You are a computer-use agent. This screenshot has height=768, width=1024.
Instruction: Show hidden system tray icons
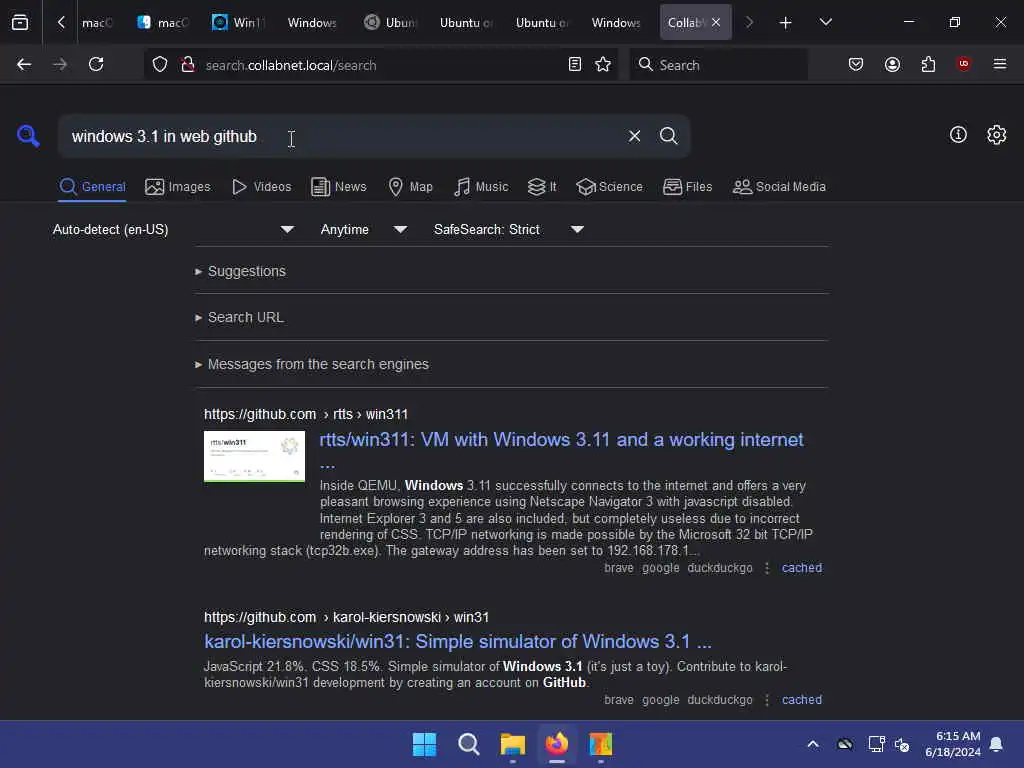click(813, 744)
